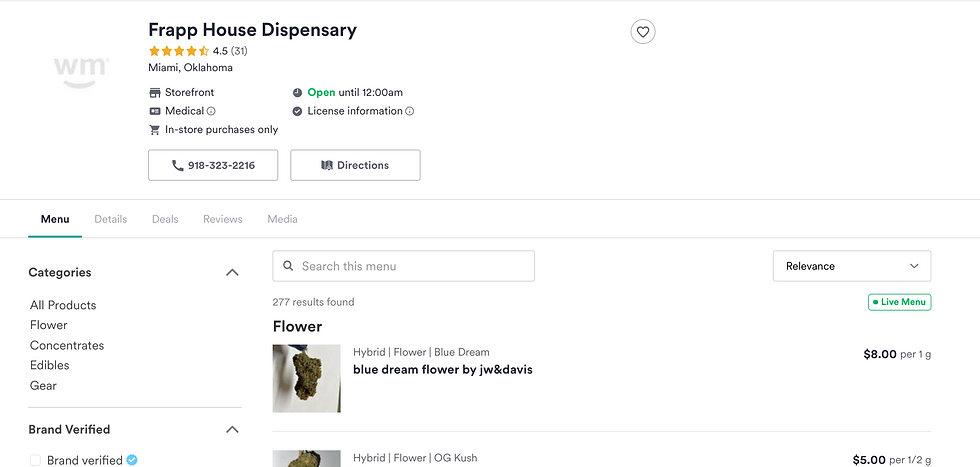Enable the Brand verified checkbox
The image size is (980, 467).
(35, 460)
